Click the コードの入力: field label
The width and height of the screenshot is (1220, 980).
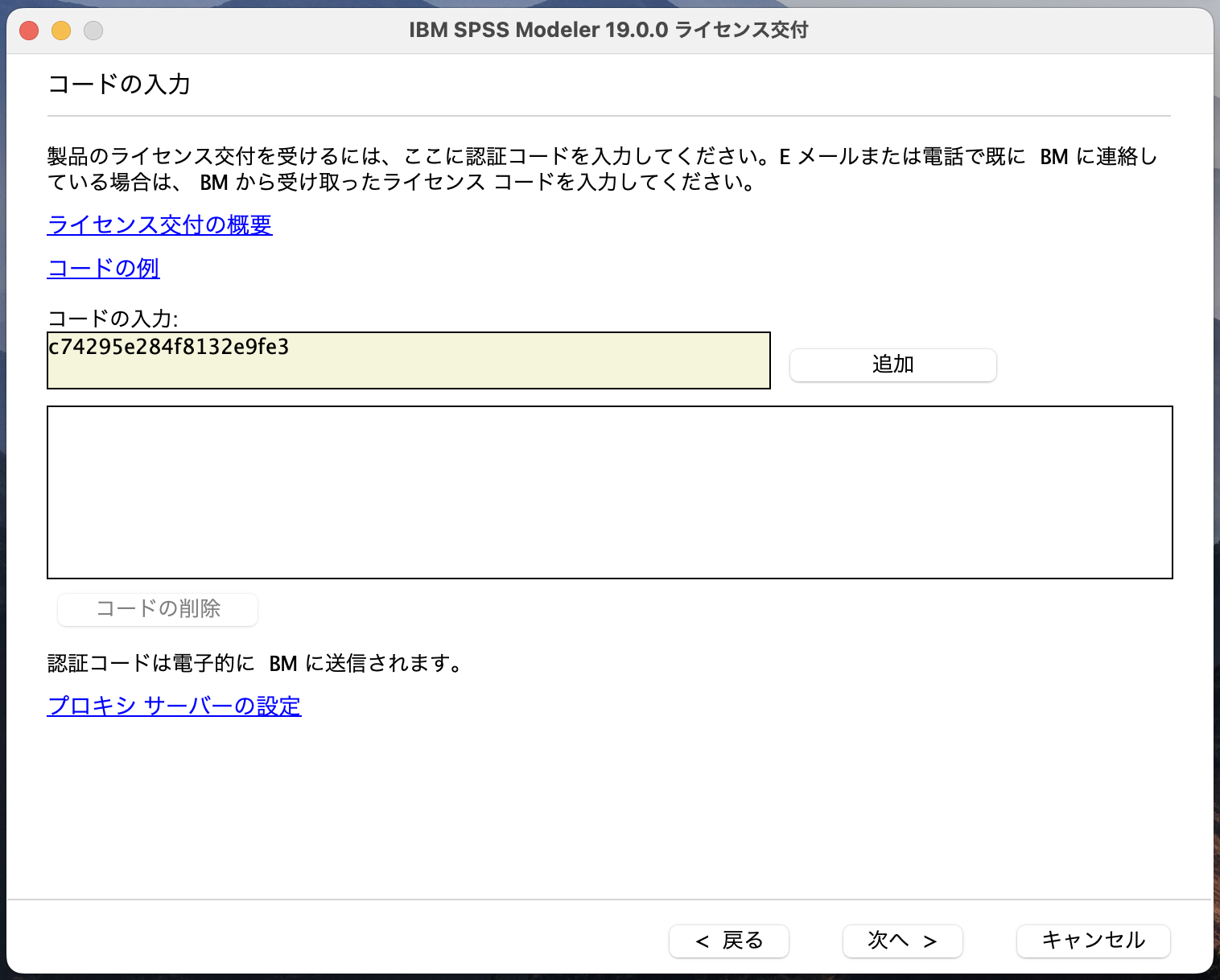(113, 318)
